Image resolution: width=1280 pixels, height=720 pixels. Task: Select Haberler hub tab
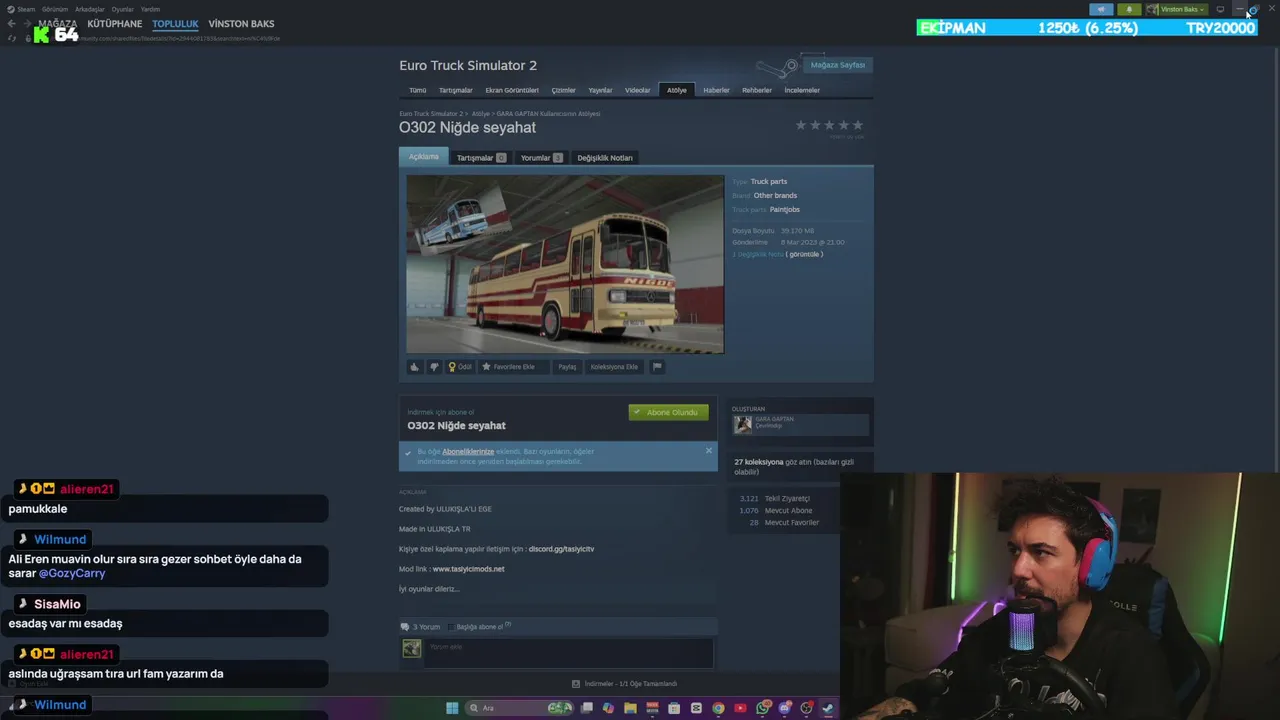coord(716,90)
